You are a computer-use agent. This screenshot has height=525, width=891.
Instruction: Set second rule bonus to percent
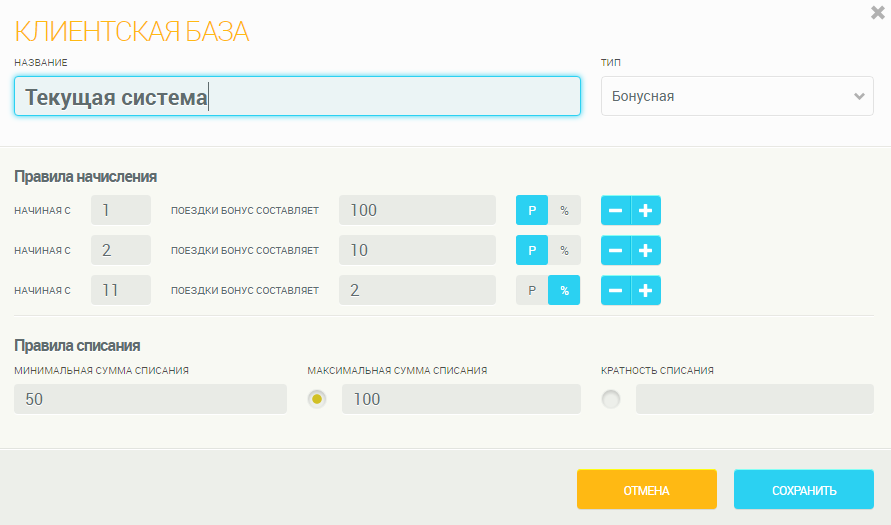tap(564, 250)
